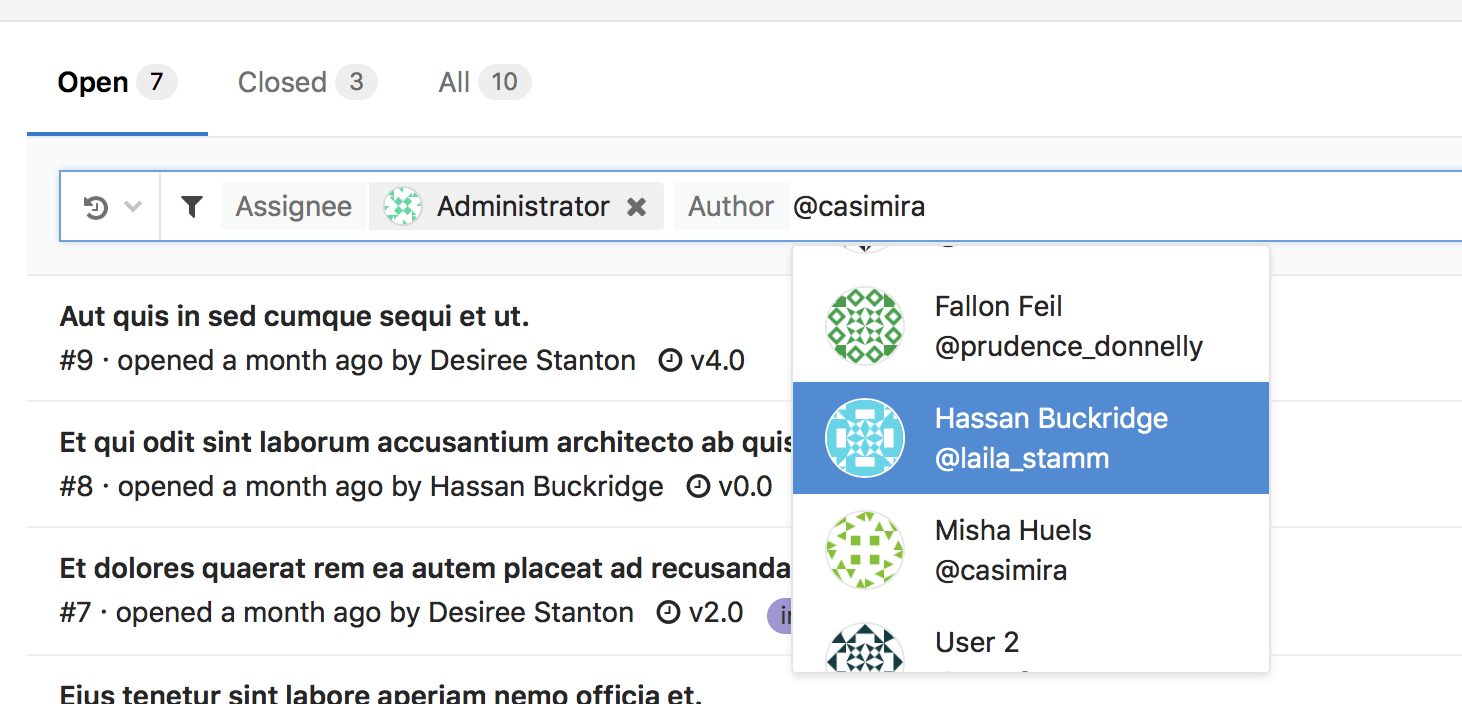Screen dimensions: 1462x704
Task: Click Hassan Buckridge's light blue avatar
Action: click(864, 438)
